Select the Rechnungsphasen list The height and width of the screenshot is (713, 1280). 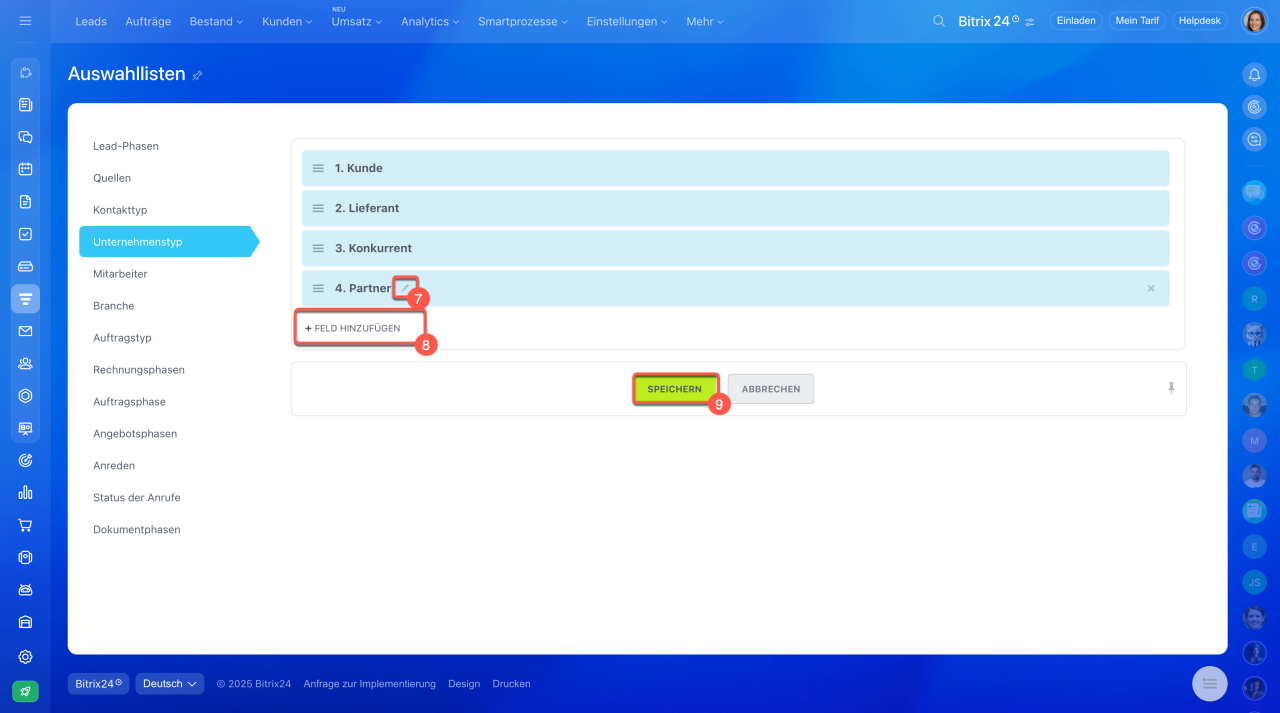pyautogui.click(x=139, y=370)
